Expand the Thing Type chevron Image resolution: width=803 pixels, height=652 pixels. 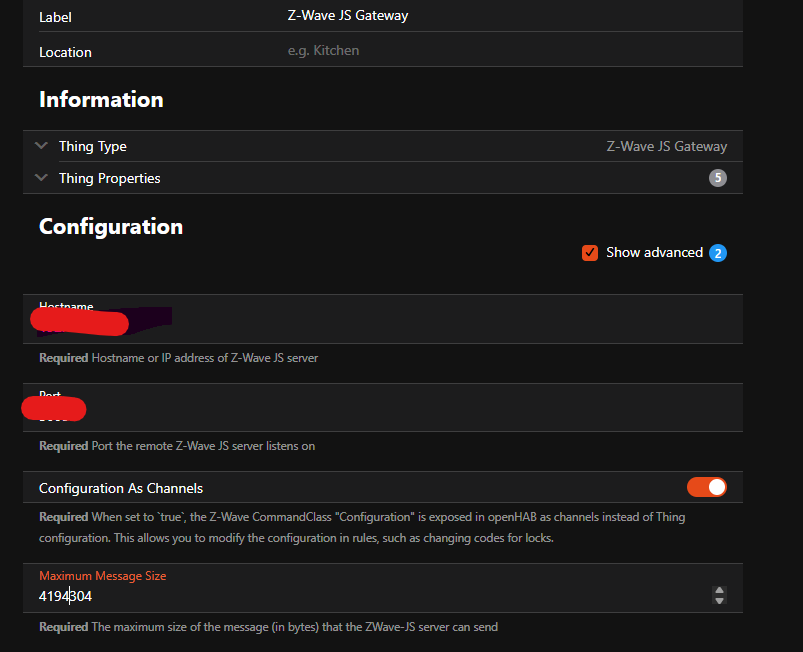[41, 146]
